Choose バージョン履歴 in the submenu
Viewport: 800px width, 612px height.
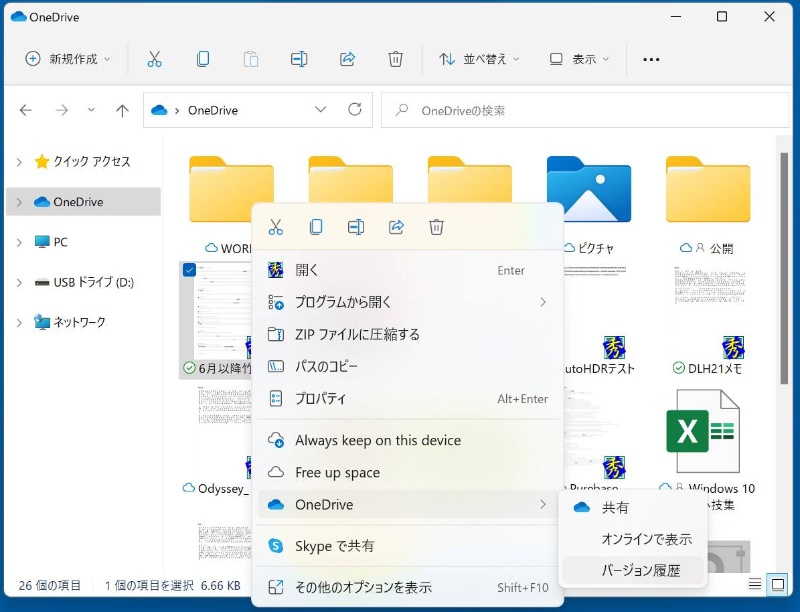click(x=633, y=570)
